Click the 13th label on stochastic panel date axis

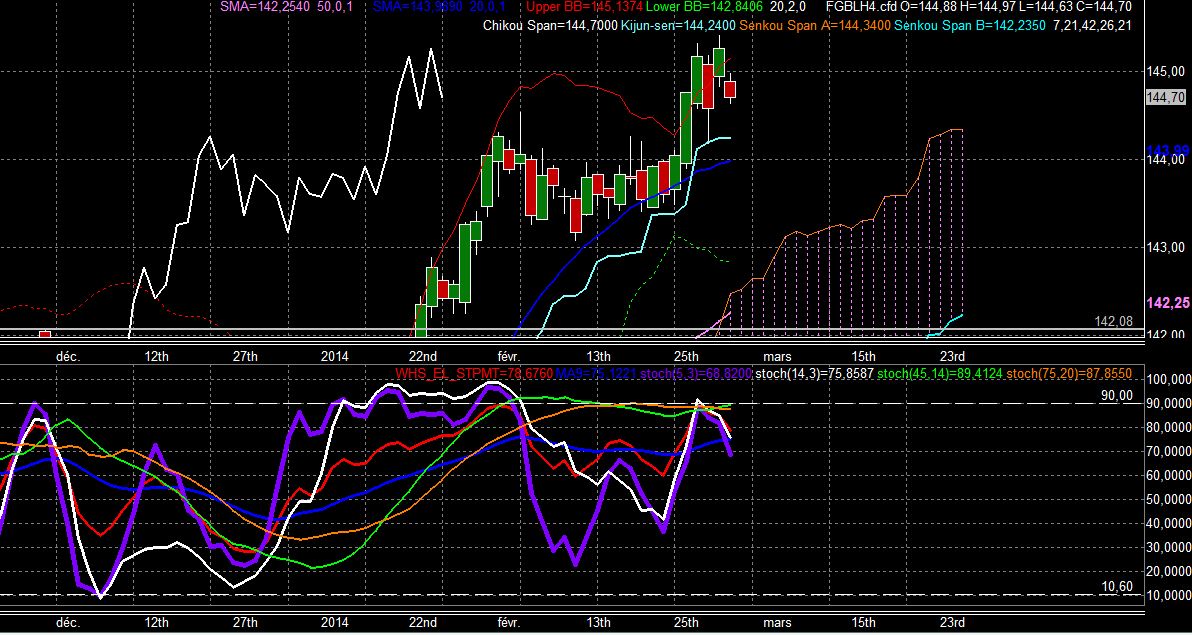(x=599, y=622)
